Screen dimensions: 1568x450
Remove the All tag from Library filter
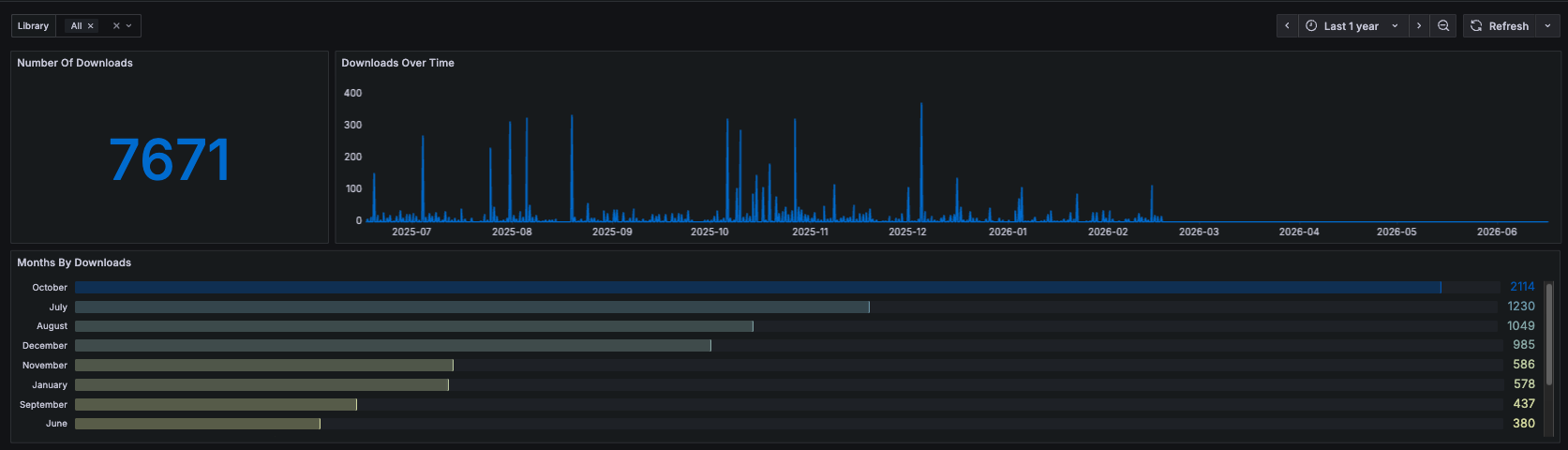coord(91,26)
